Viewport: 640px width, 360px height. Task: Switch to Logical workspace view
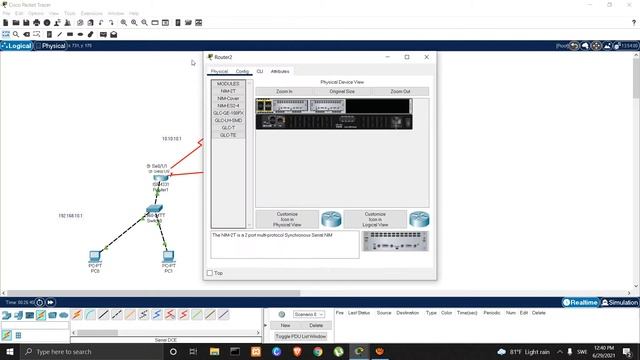(x=17, y=46)
